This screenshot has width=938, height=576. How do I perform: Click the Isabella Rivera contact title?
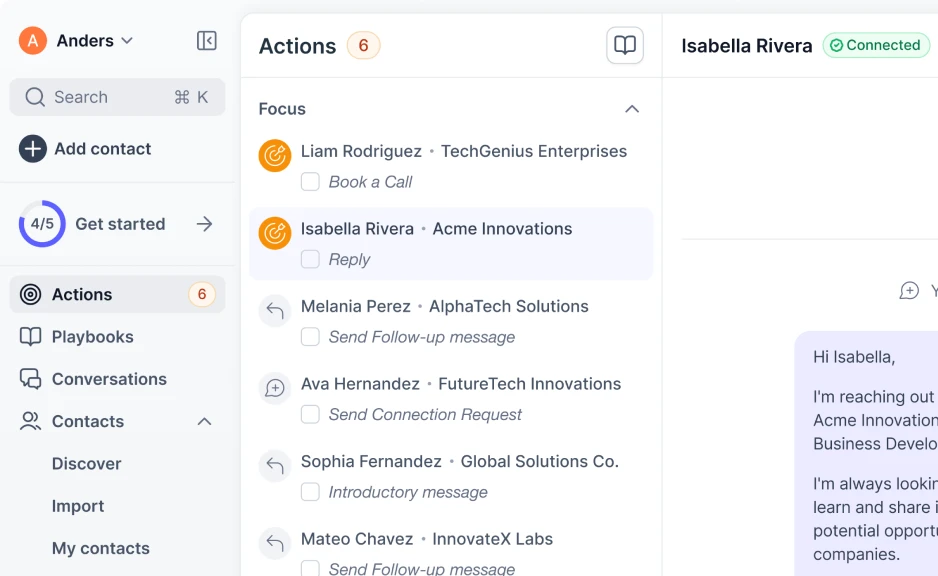[747, 45]
